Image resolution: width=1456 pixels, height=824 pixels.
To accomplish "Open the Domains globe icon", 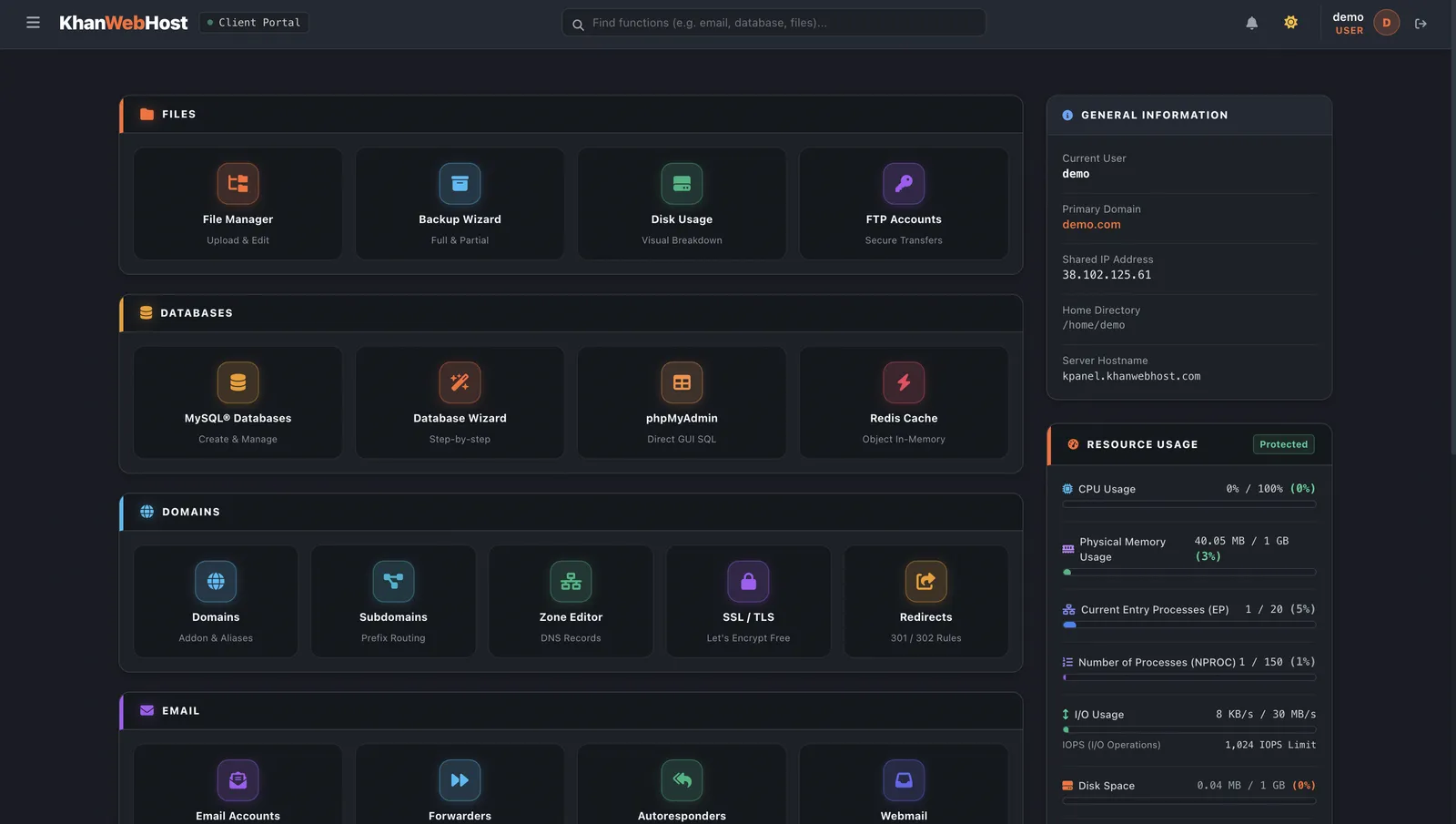I will (216, 581).
